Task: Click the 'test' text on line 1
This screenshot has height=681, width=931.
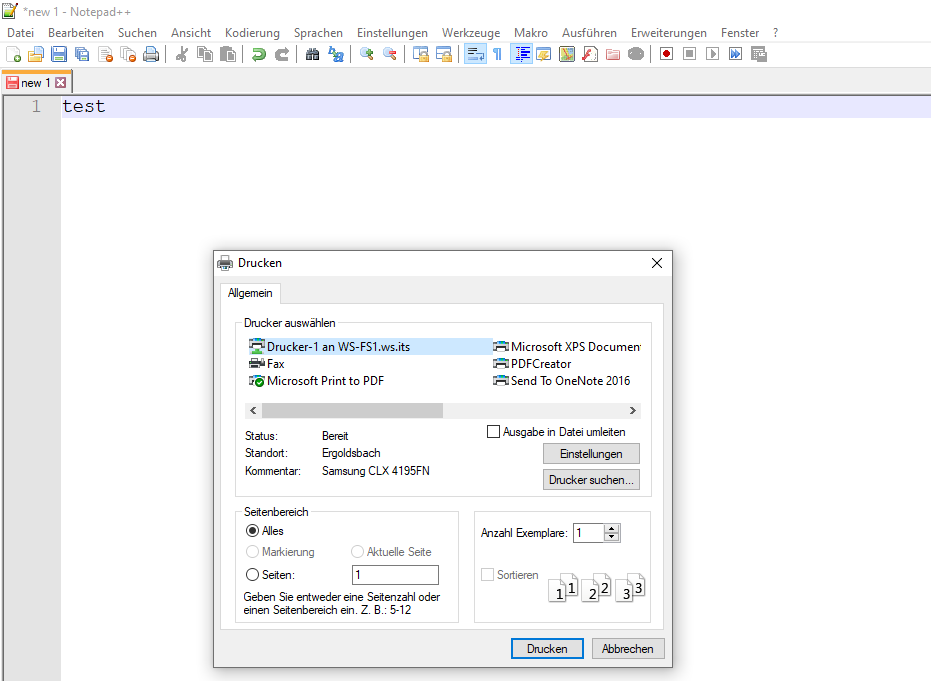Action: [x=84, y=106]
